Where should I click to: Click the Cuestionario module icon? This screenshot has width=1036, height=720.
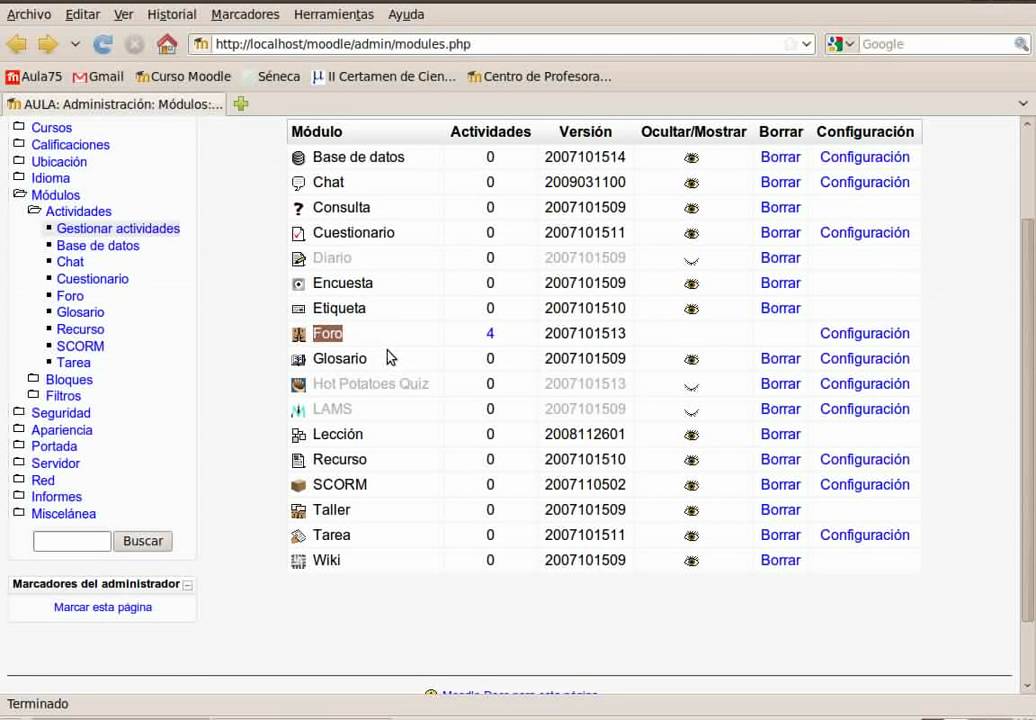[299, 233]
